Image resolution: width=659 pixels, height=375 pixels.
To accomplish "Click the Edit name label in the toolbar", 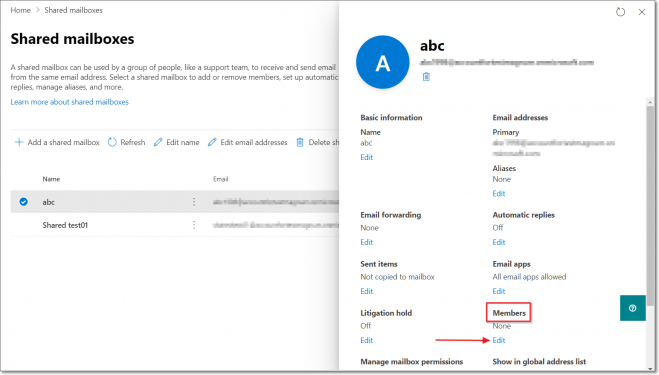I will (x=183, y=142).
